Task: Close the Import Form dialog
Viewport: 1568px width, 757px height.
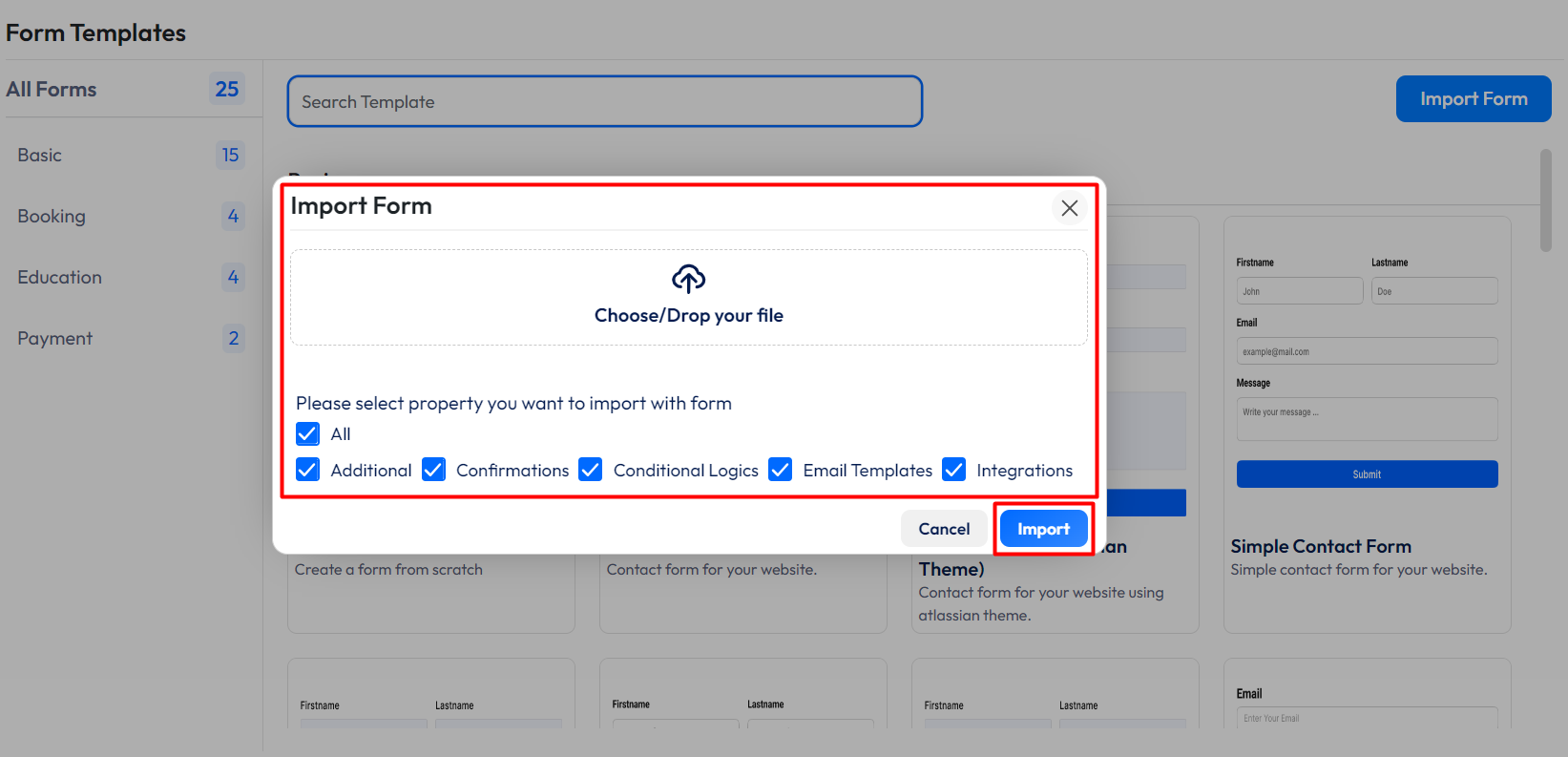Action: click(x=1069, y=208)
